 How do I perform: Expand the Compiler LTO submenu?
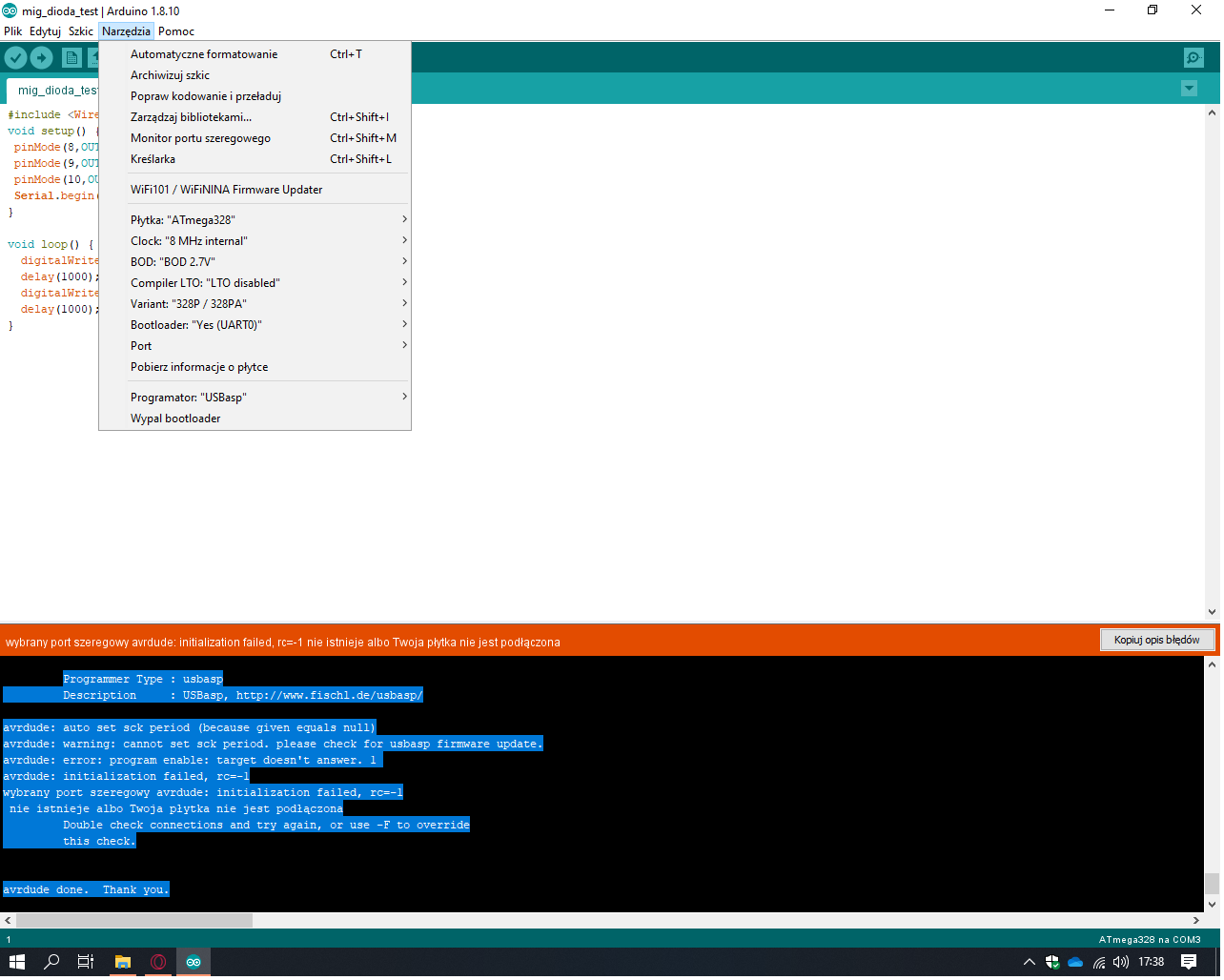pyautogui.click(x=255, y=283)
